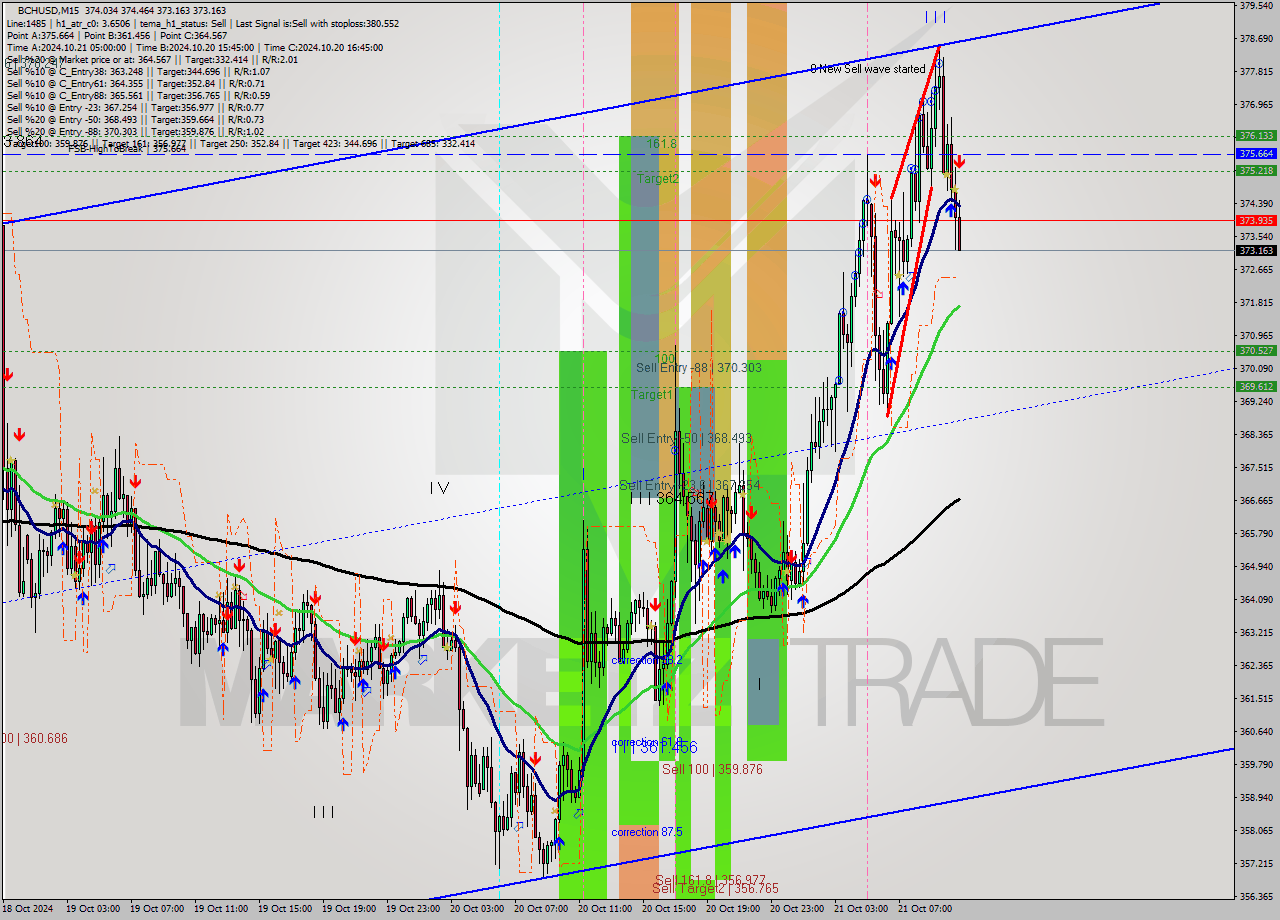Click the 'Sell 161.8 | 356.977' label
The image size is (1280, 920).
click(x=710, y=880)
